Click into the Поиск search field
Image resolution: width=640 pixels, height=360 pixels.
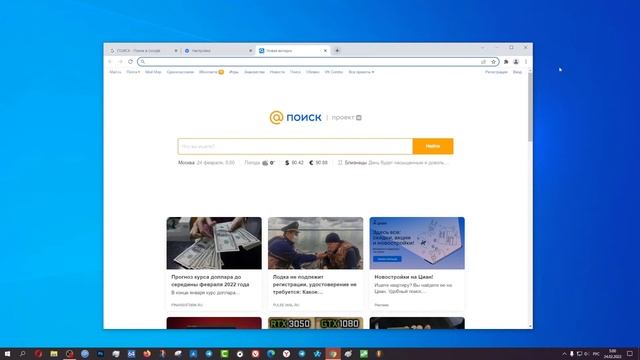(x=295, y=146)
